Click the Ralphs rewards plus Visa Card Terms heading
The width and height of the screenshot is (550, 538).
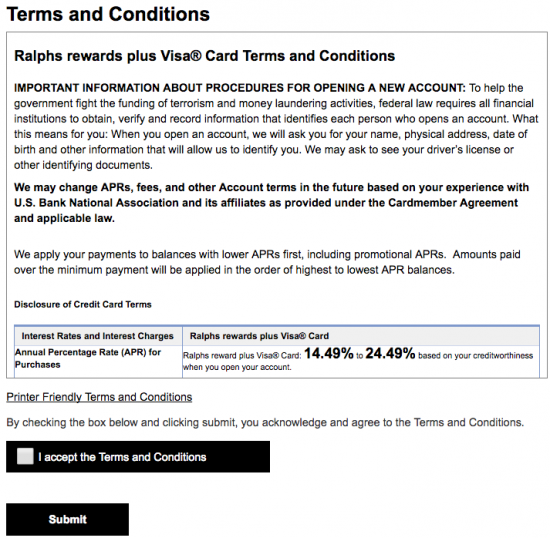204,56
